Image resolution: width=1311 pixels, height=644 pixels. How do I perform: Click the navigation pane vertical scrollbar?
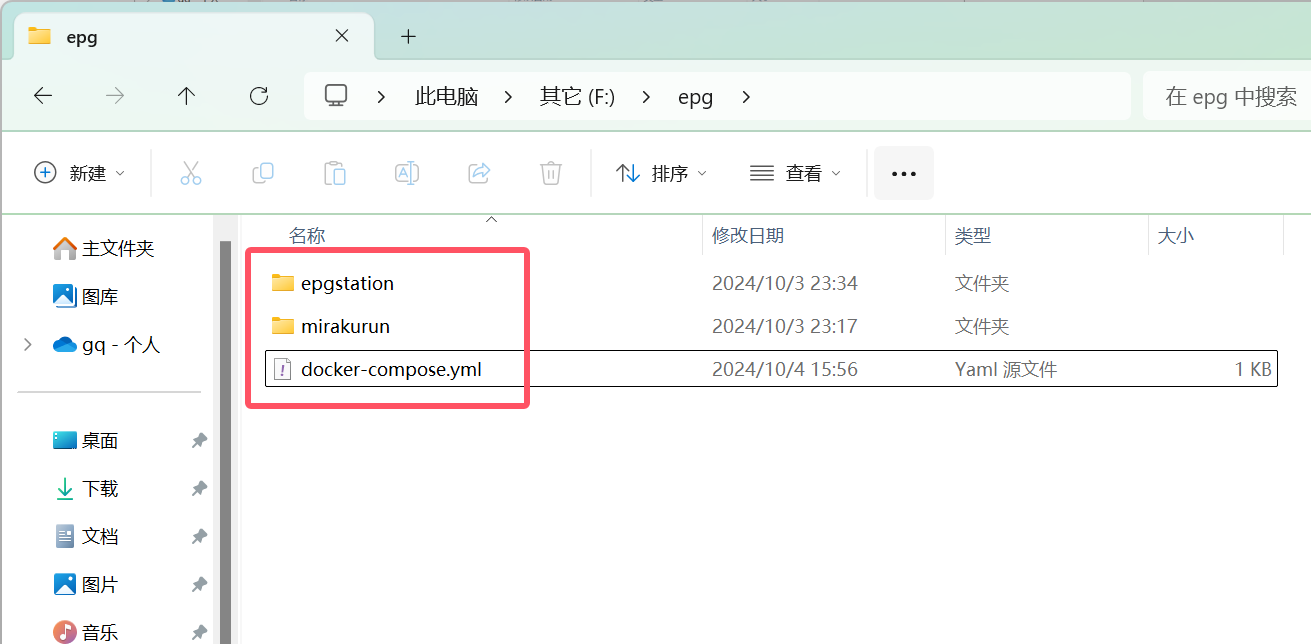click(225, 440)
